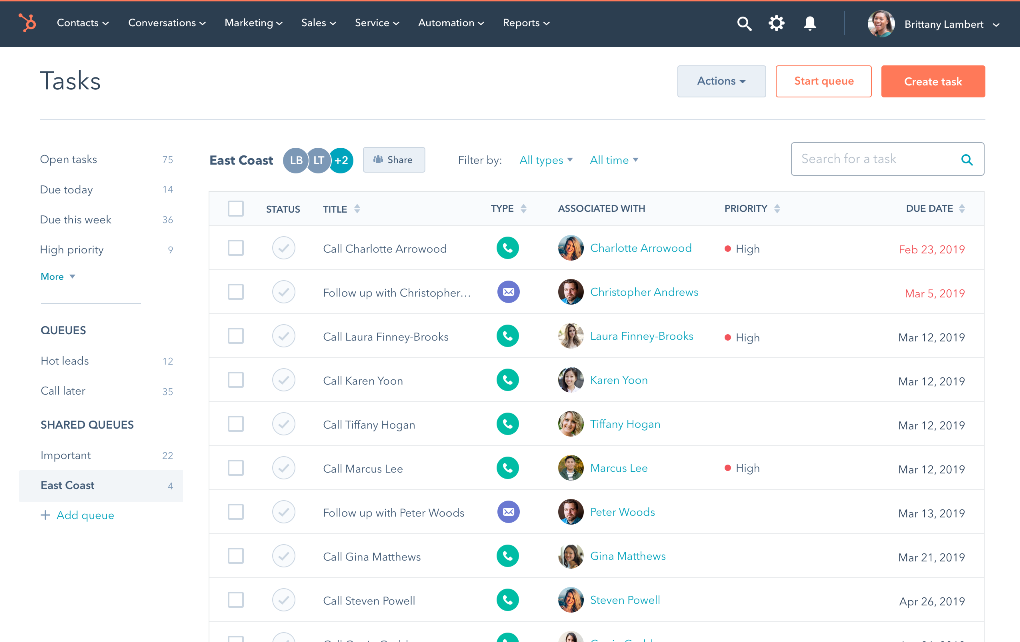The width and height of the screenshot is (1020, 642).
Task: Open the All types filter dropdown
Action: pos(545,159)
